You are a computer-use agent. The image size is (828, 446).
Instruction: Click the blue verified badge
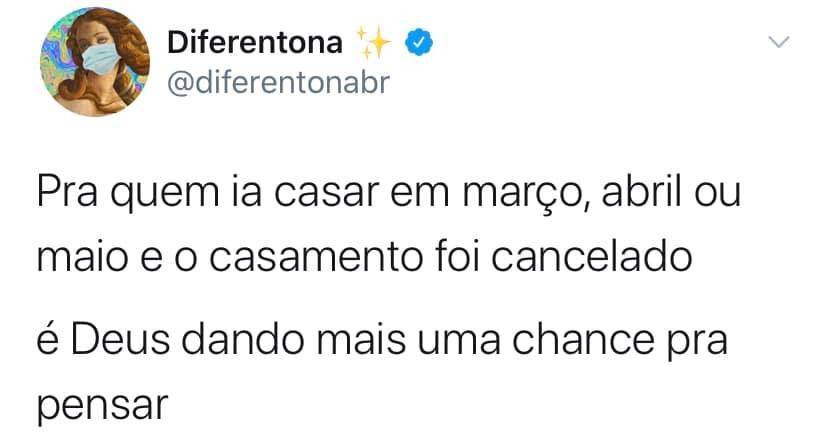coord(418,42)
